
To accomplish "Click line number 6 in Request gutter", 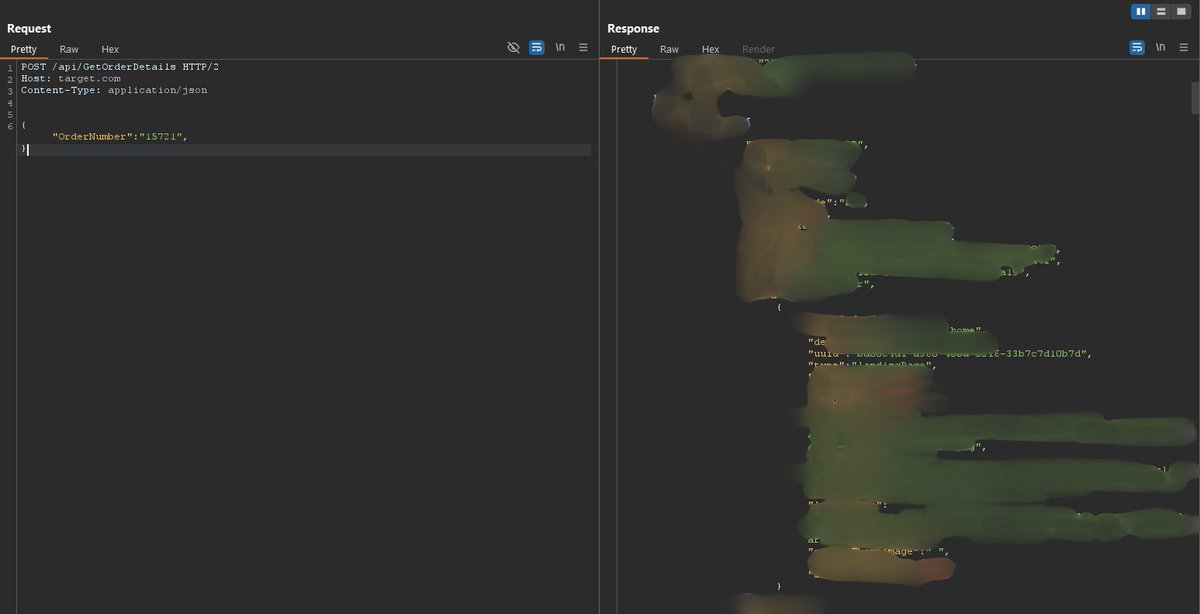I will [9, 126].
